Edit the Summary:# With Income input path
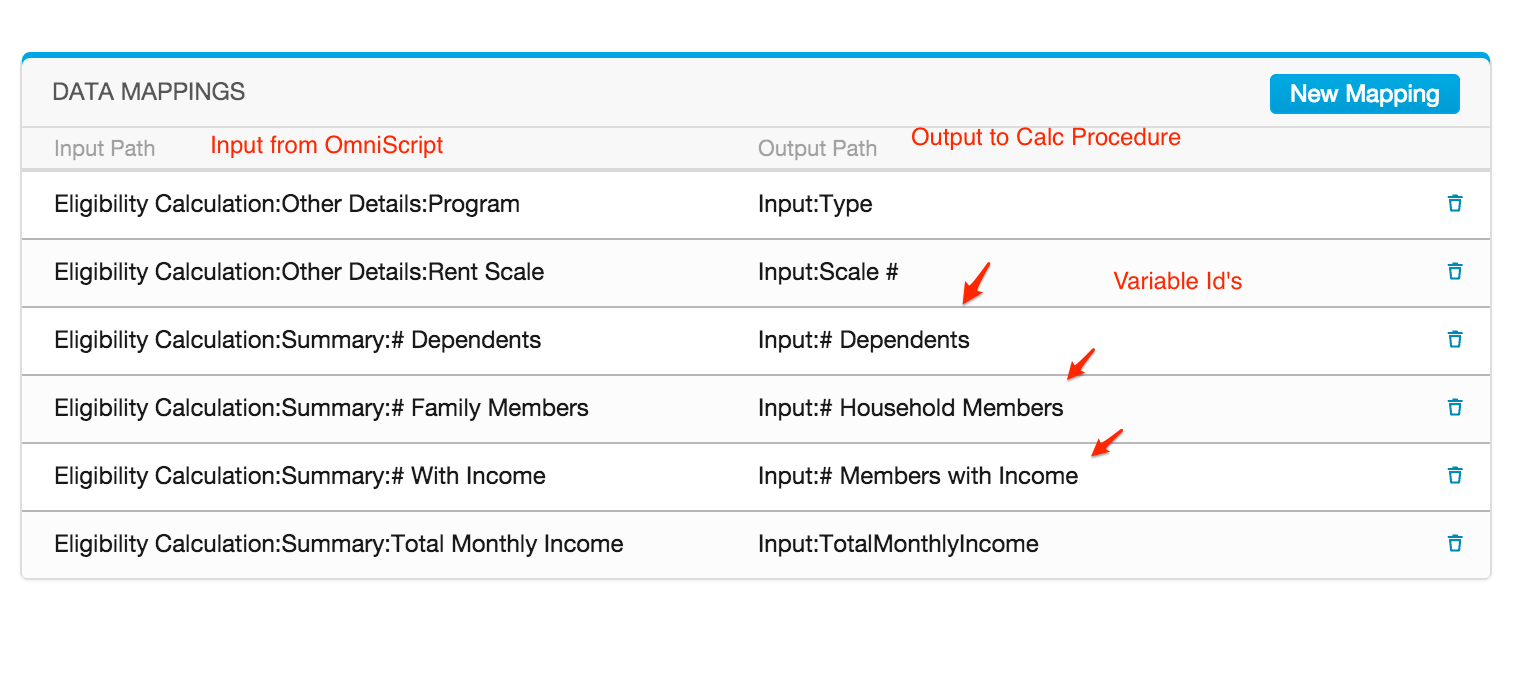 click(x=300, y=476)
